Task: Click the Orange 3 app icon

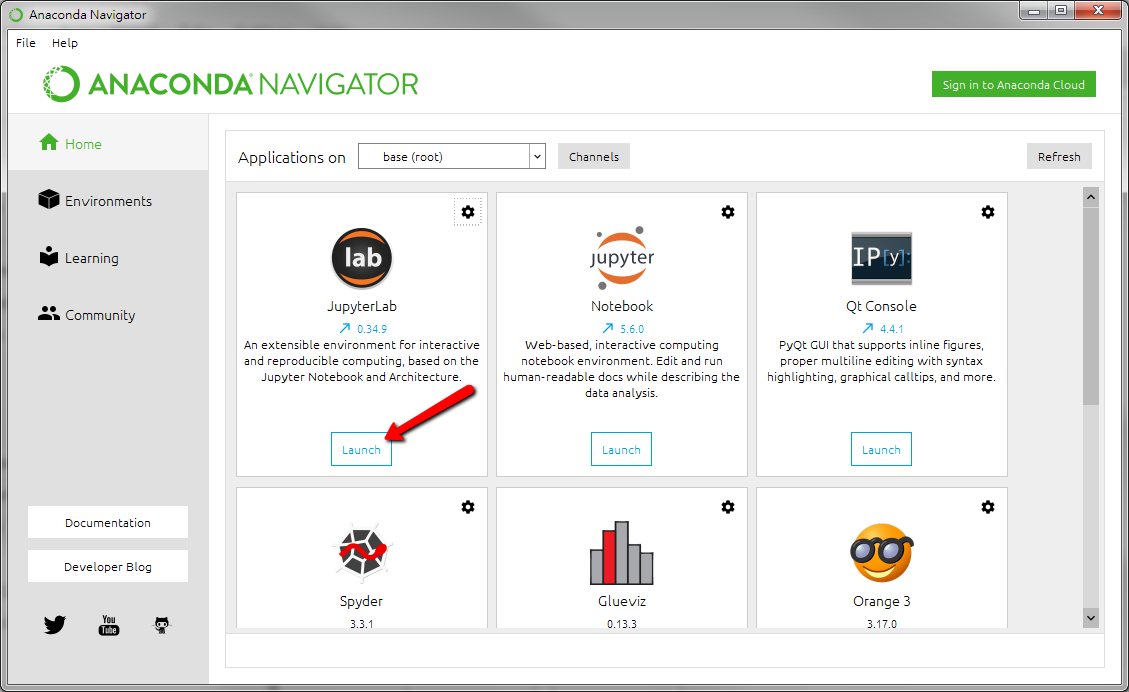Action: click(x=881, y=552)
